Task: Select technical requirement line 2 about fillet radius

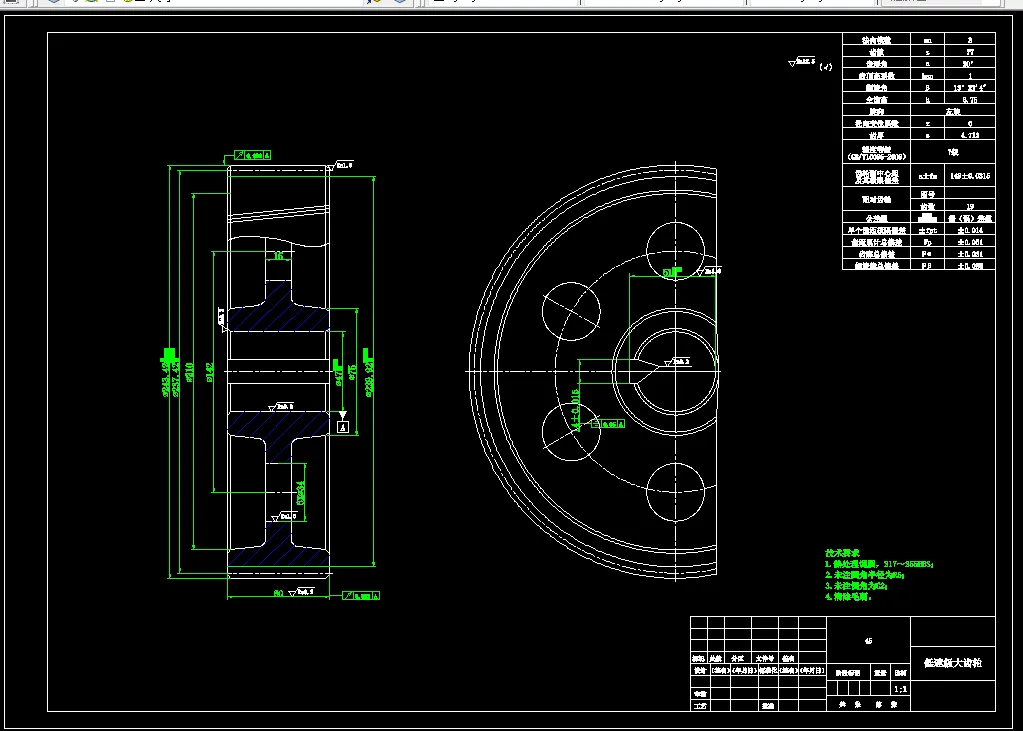Action: click(x=864, y=575)
